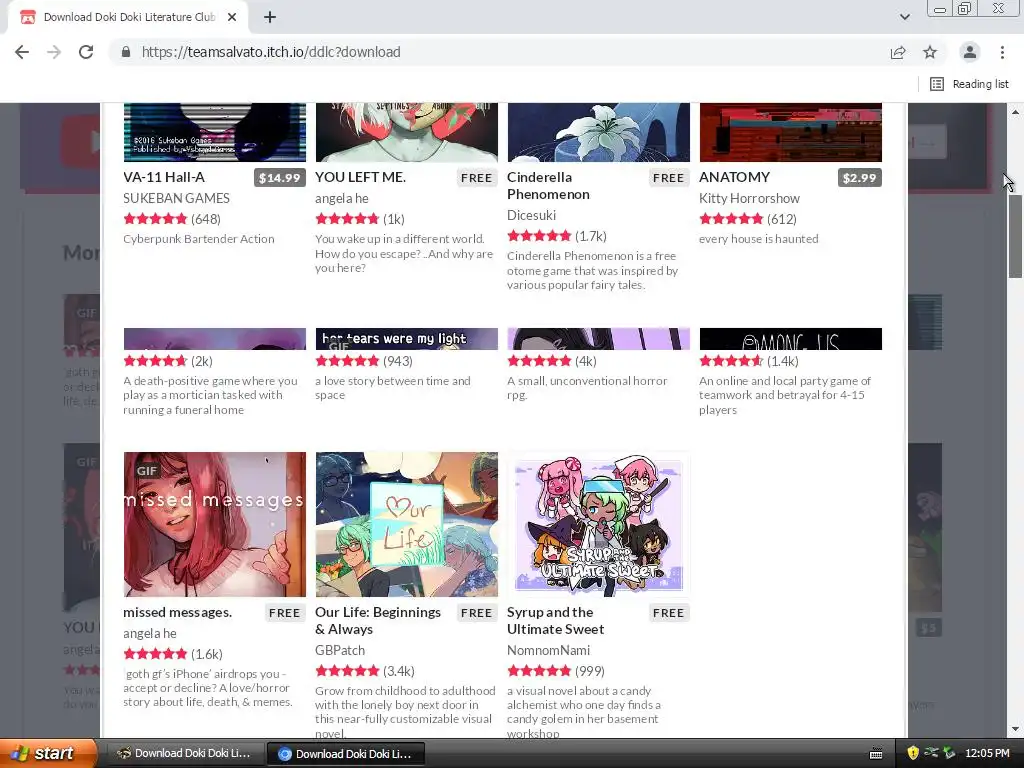
Task: Reload the current page
Action: tap(86, 52)
